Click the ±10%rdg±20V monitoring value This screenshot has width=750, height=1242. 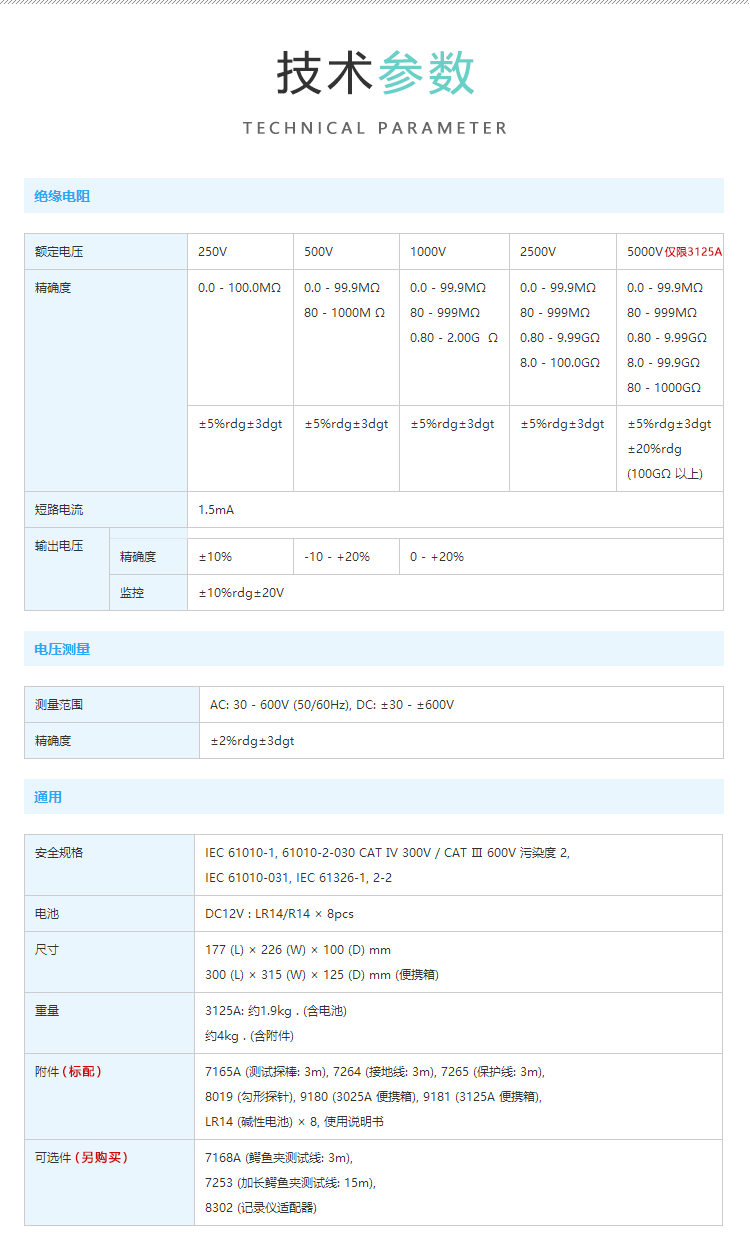tap(241, 593)
